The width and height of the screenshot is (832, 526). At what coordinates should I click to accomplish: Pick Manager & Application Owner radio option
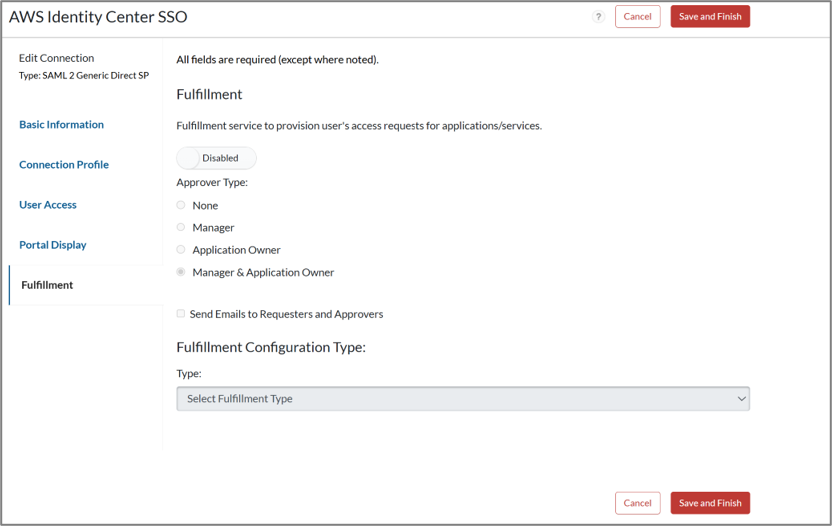(181, 272)
